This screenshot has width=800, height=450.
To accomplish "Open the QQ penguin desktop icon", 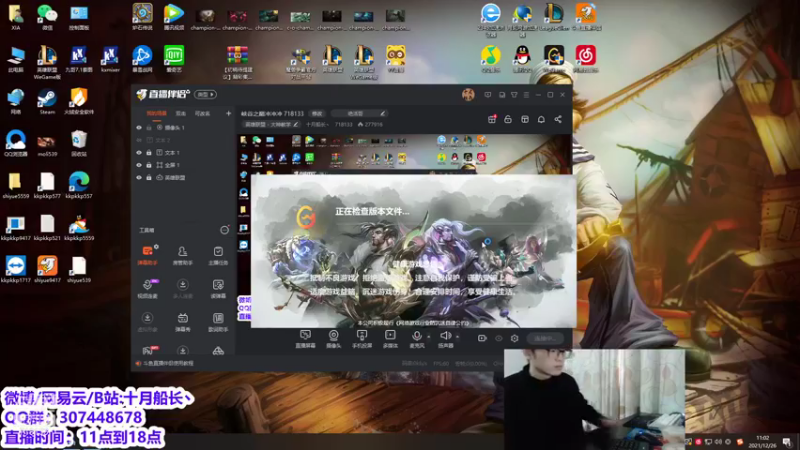I will pos(522,59).
